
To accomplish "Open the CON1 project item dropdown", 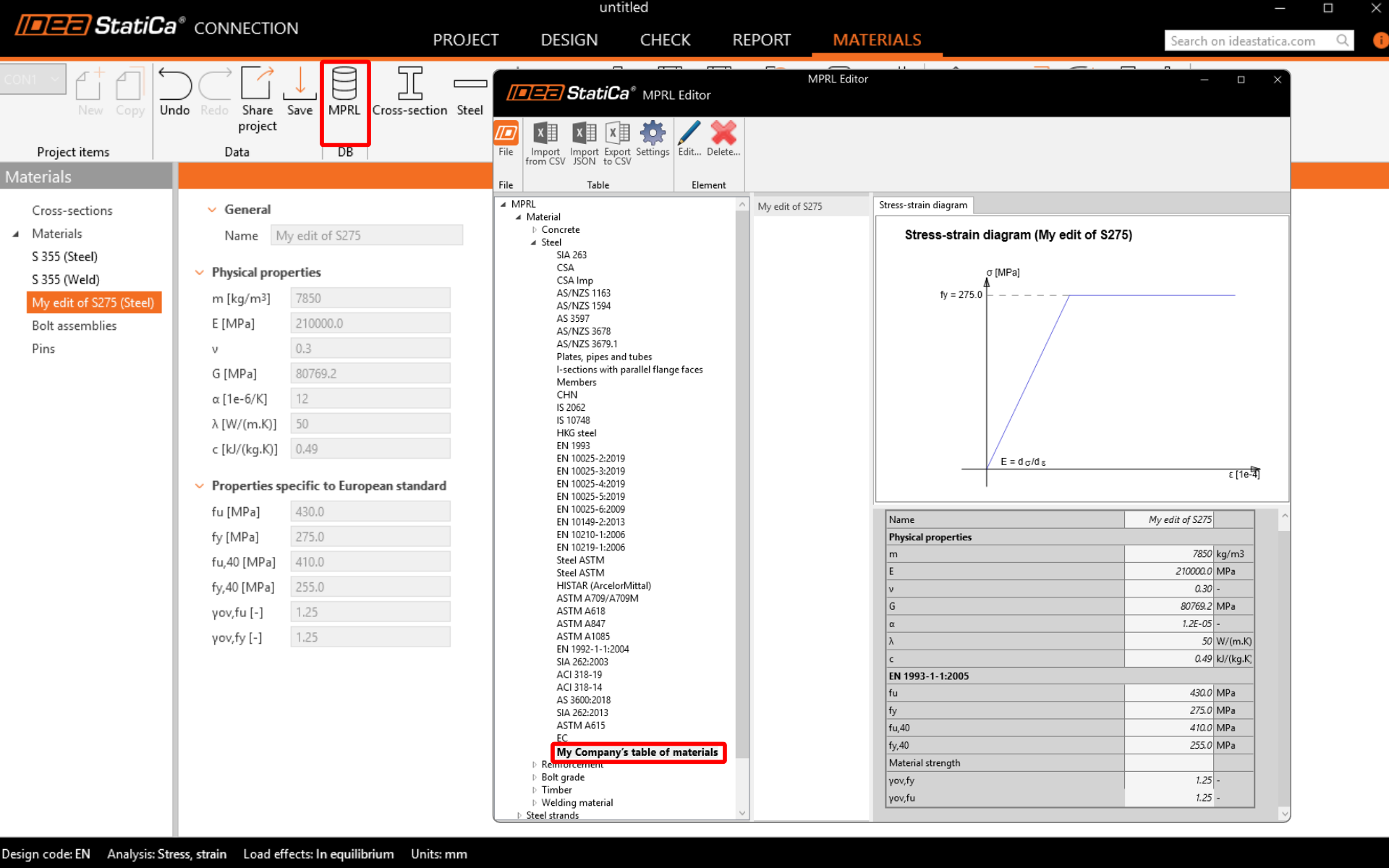I will (x=33, y=79).
